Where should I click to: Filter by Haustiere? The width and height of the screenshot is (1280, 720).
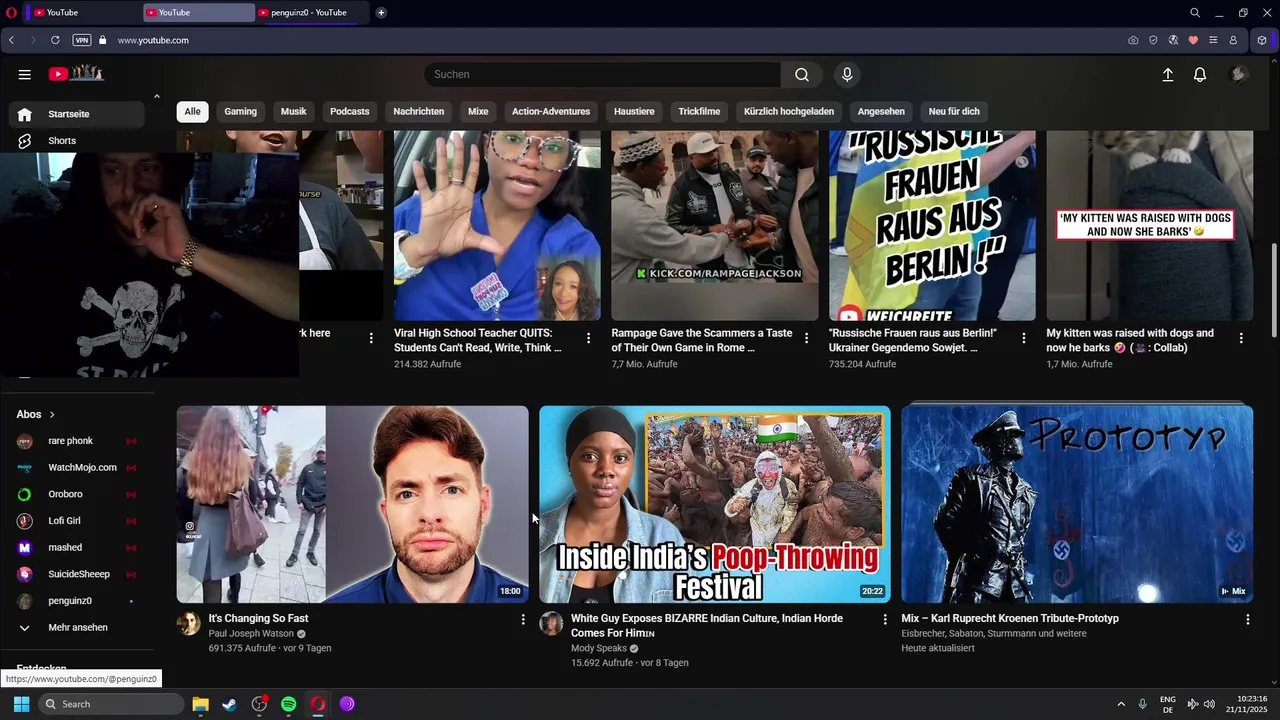click(x=634, y=111)
